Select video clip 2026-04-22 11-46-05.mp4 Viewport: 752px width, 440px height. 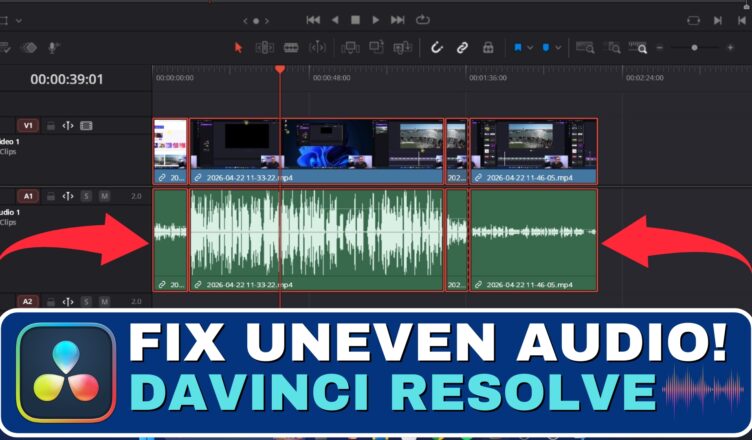(x=534, y=151)
